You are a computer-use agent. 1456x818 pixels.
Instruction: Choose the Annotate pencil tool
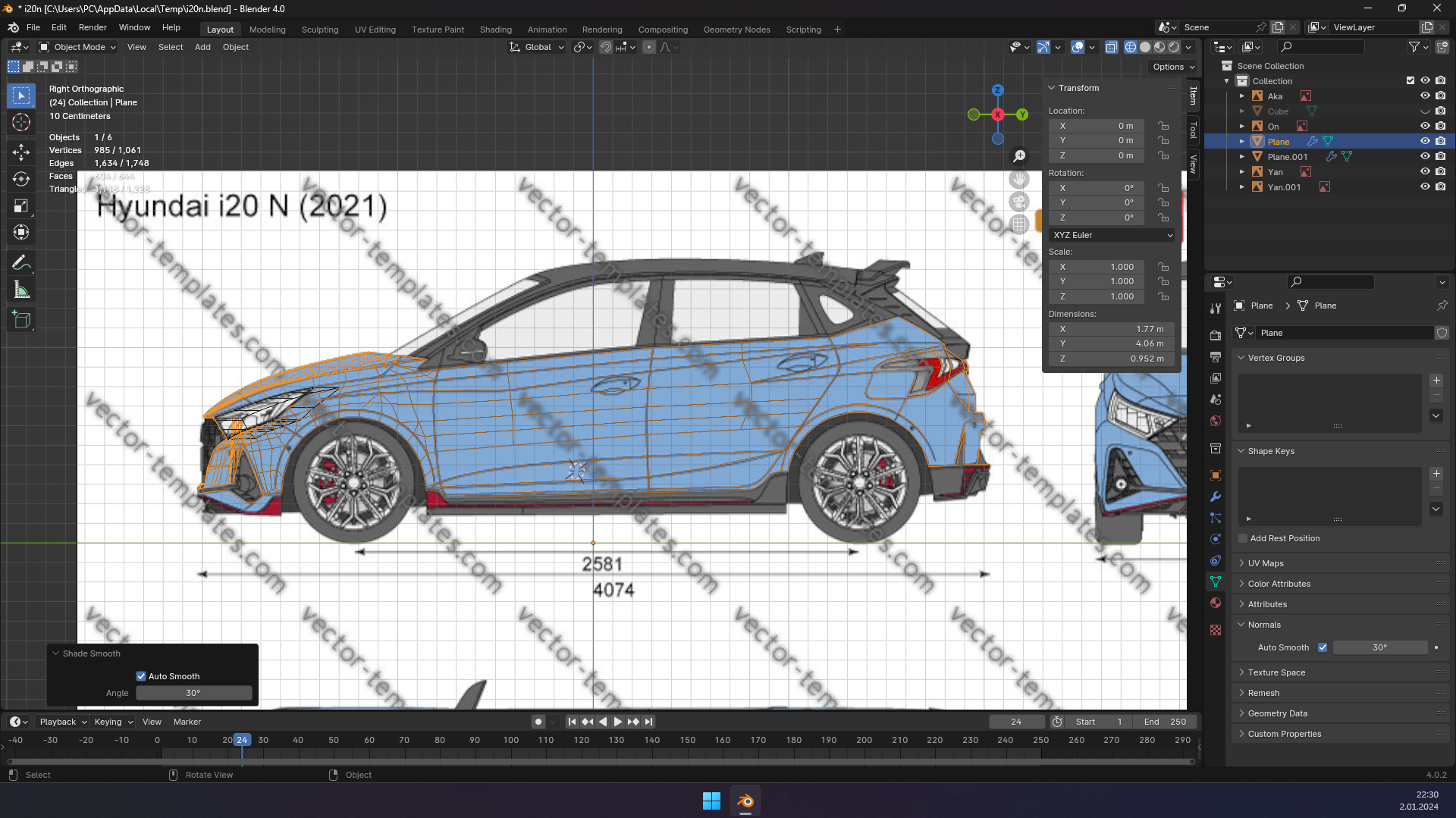coord(21,263)
